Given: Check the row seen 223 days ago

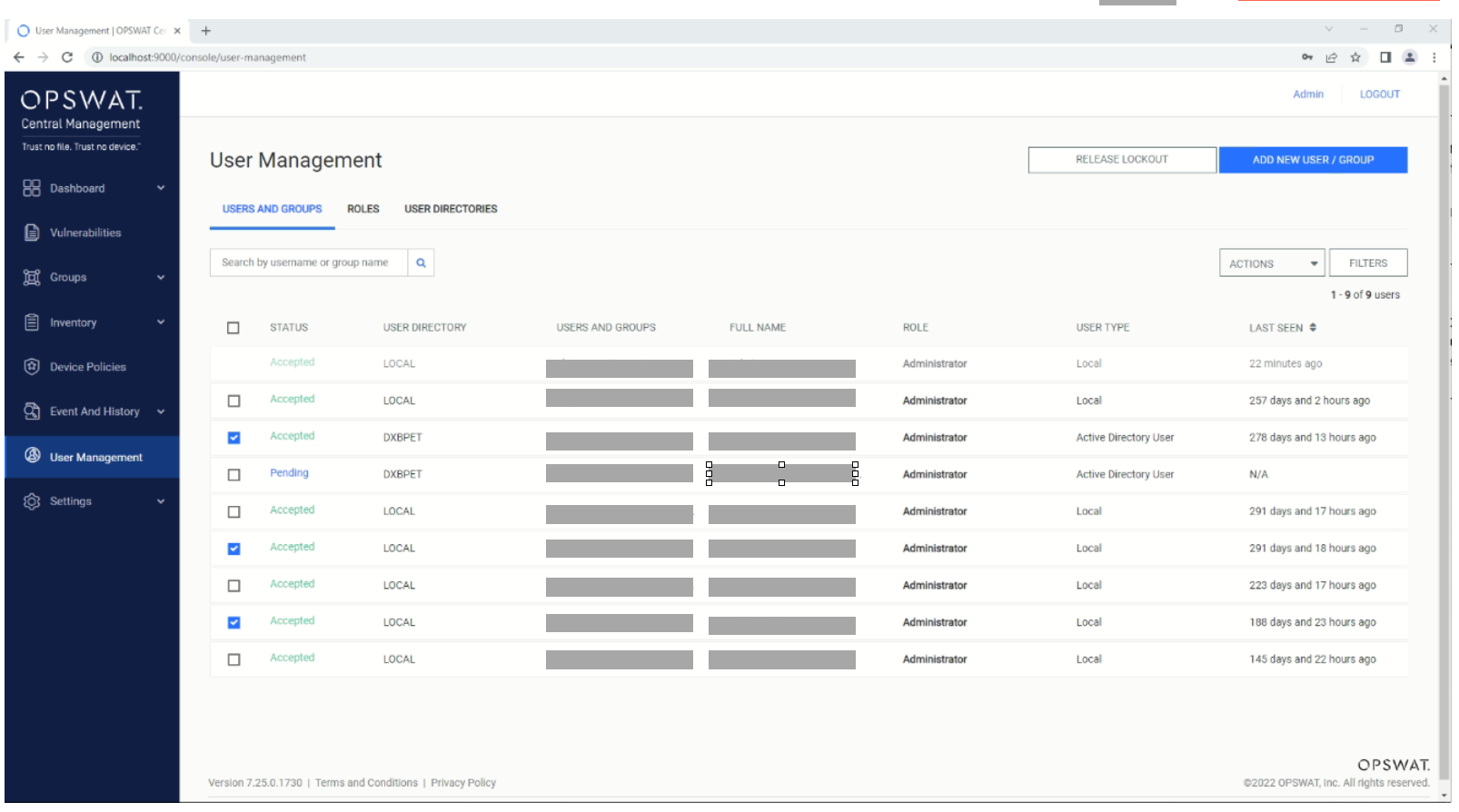Looking at the screenshot, I should [x=233, y=586].
